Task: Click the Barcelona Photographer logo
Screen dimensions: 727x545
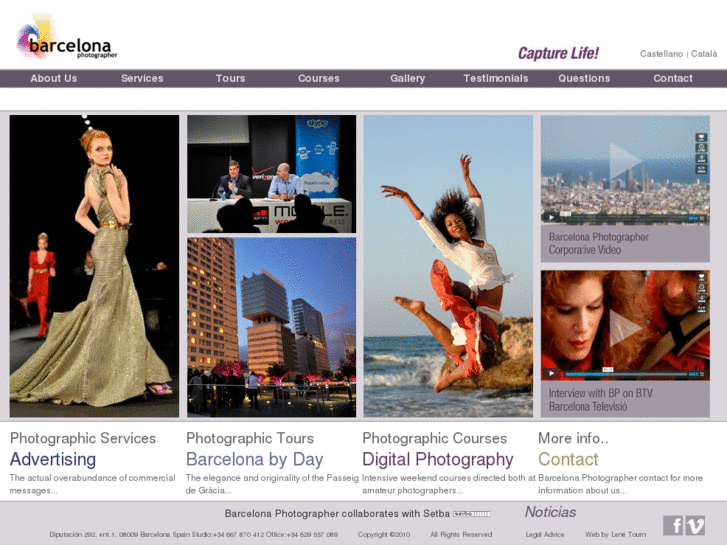Action: point(67,38)
